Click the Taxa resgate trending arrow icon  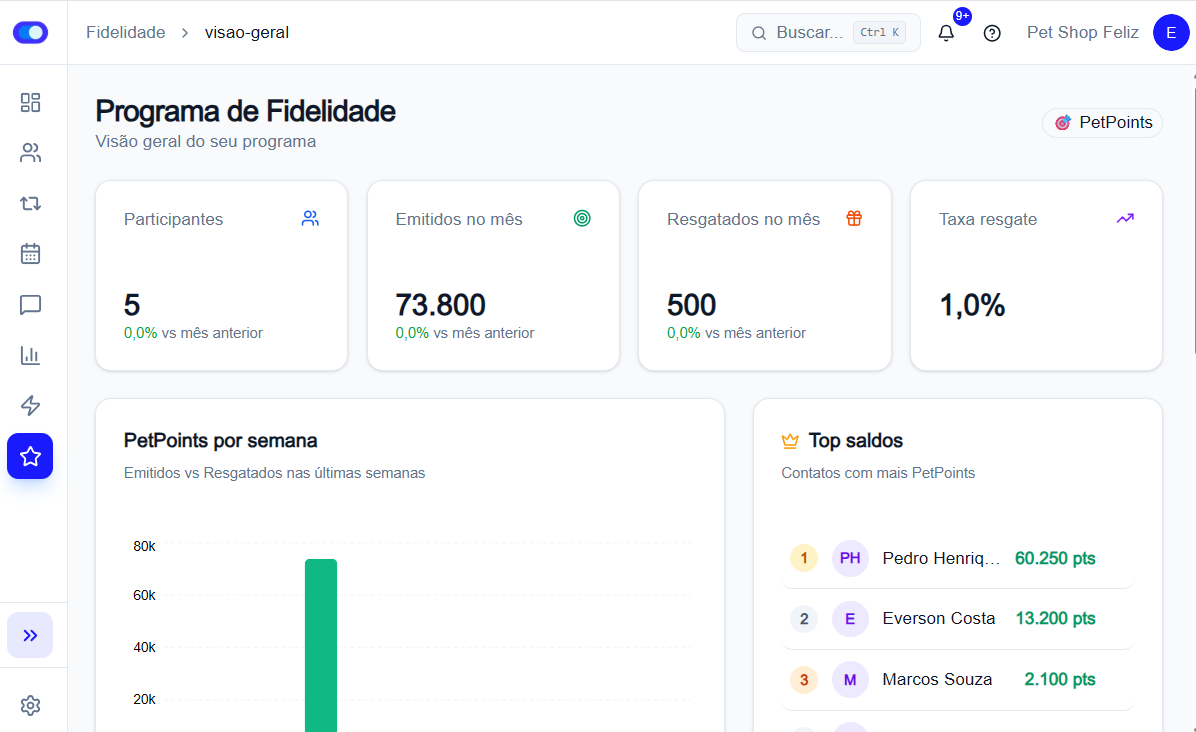(1125, 219)
